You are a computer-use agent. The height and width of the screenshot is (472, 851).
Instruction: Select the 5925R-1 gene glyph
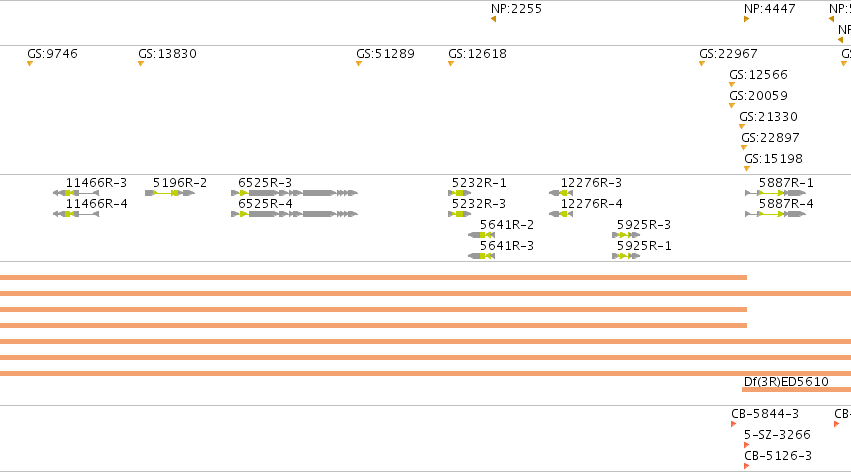pyautogui.click(x=626, y=256)
